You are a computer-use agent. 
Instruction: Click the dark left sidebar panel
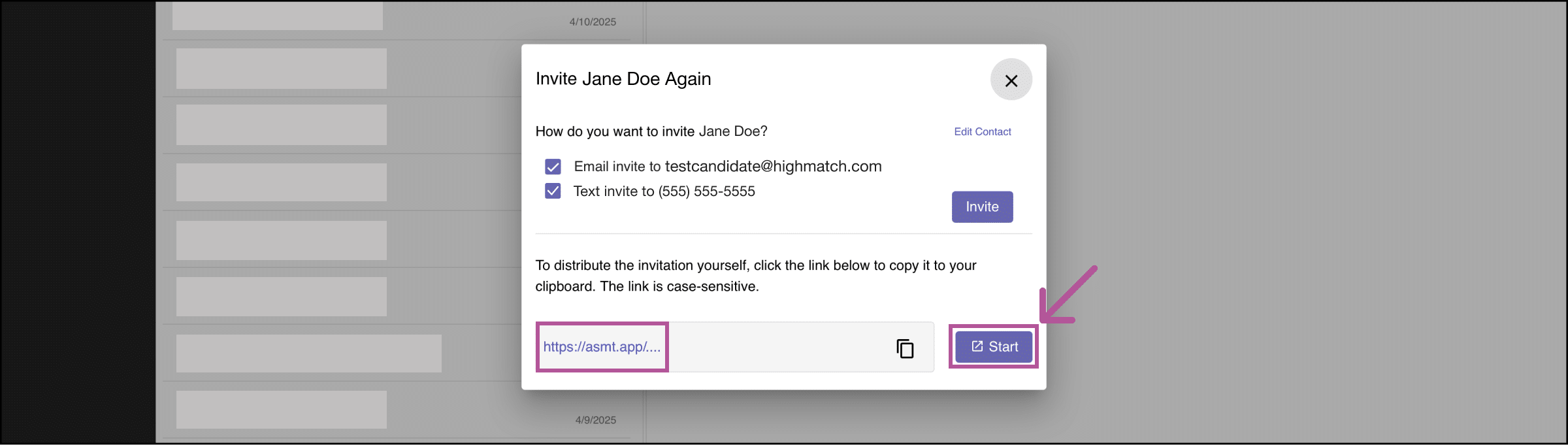77,222
